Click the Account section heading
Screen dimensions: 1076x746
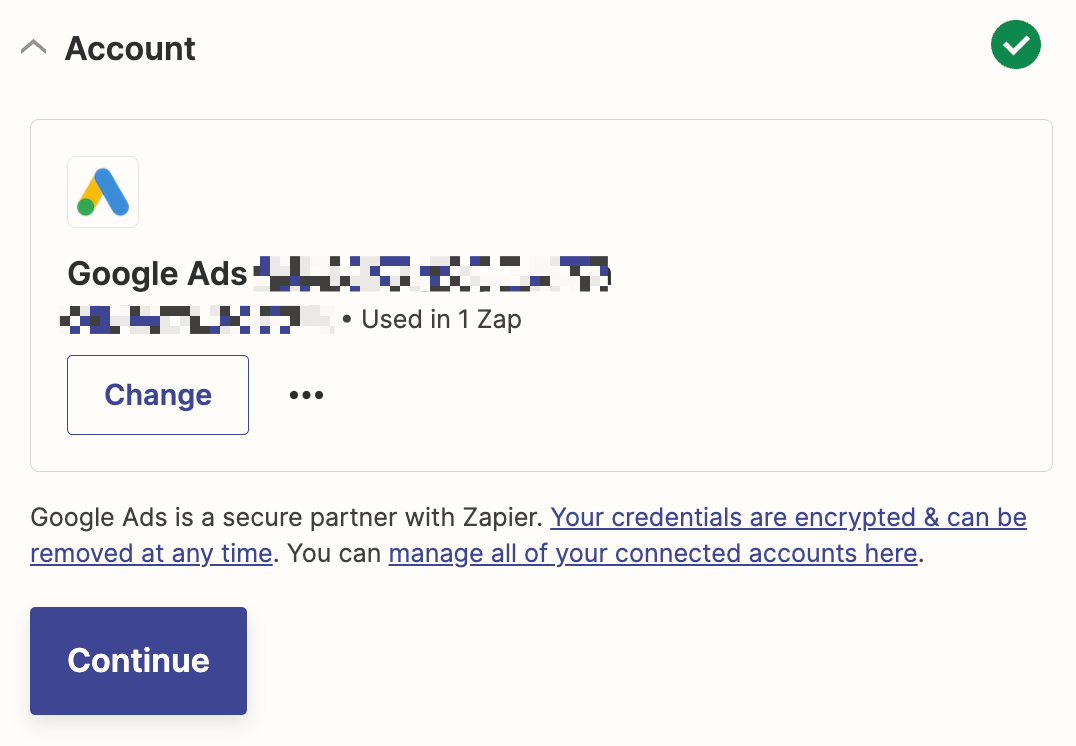[x=130, y=48]
